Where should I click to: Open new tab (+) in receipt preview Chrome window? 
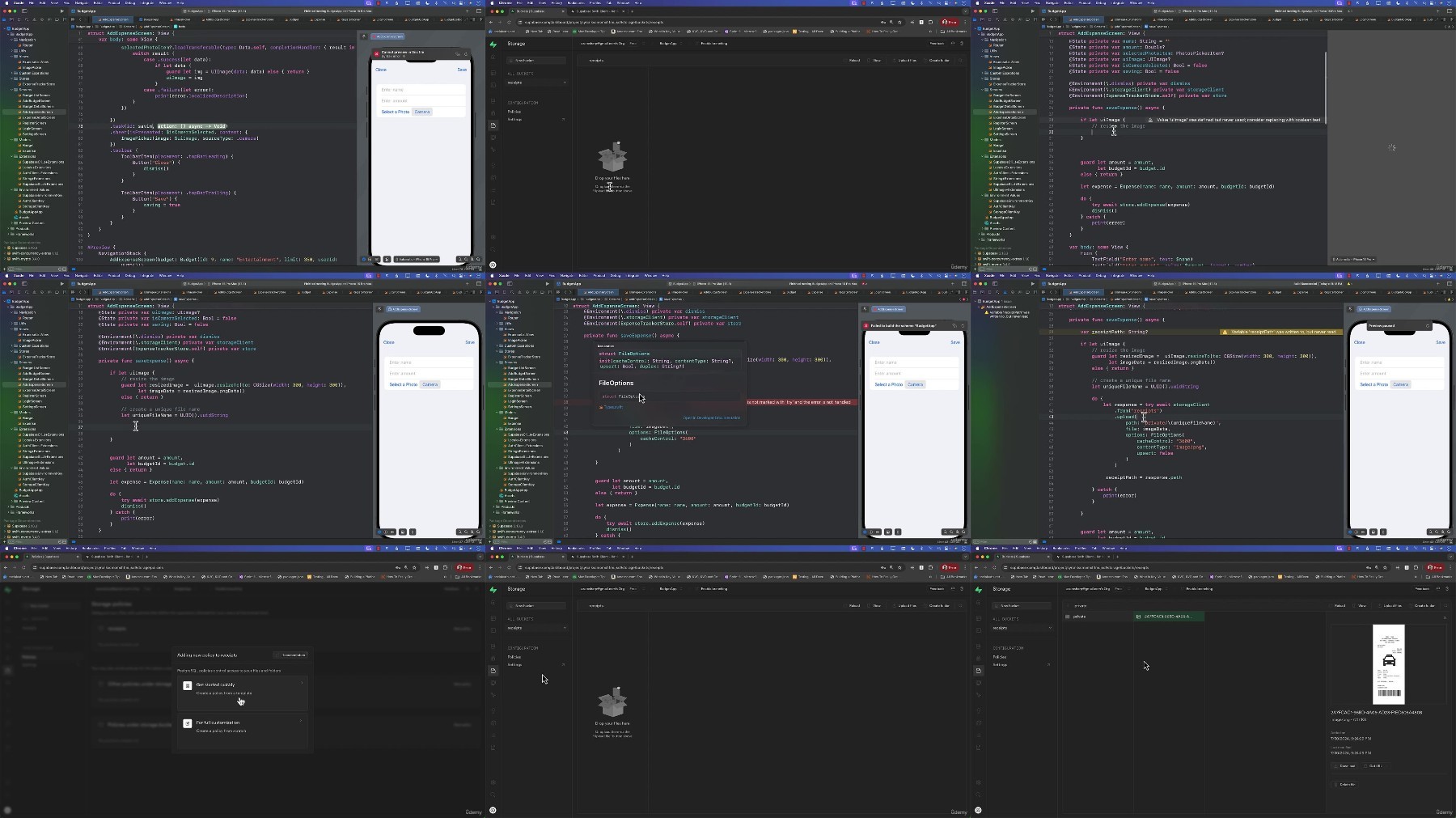coord(1117,557)
